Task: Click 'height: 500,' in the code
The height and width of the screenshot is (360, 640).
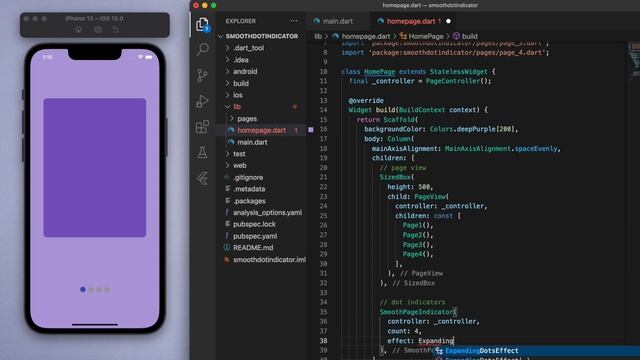Action: pos(410,187)
